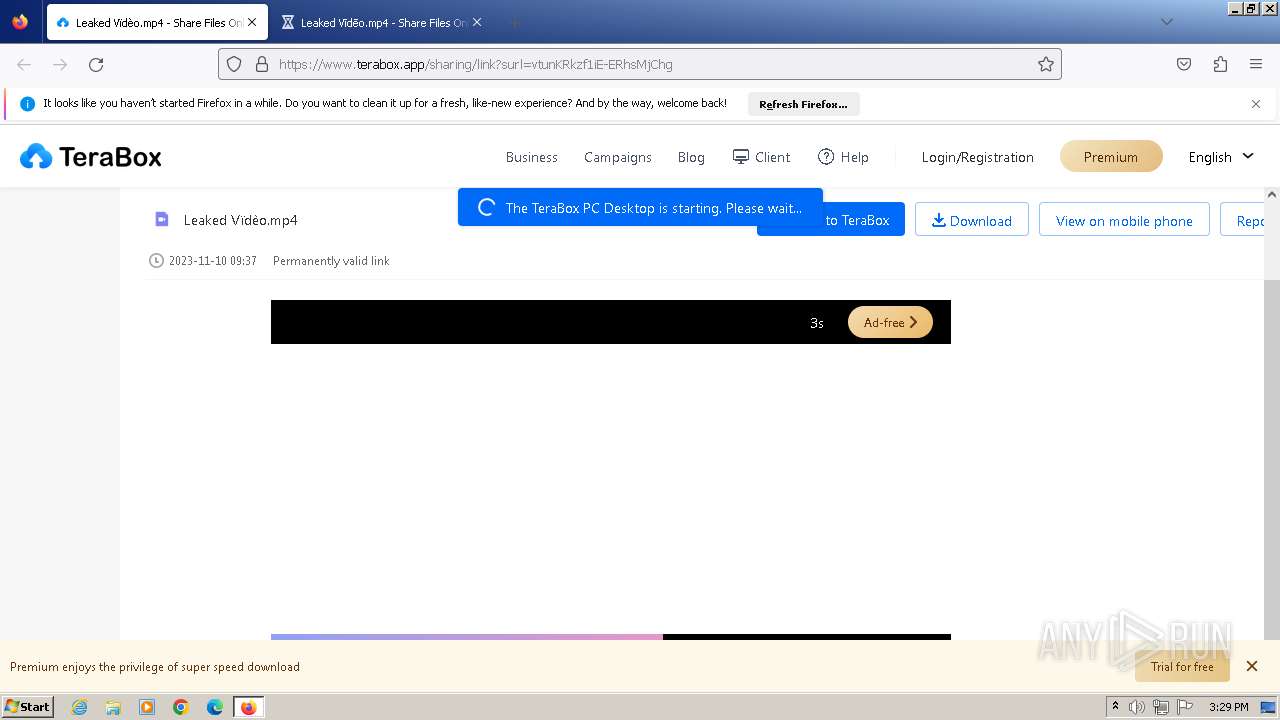Click the site security padlock icon

[262, 64]
